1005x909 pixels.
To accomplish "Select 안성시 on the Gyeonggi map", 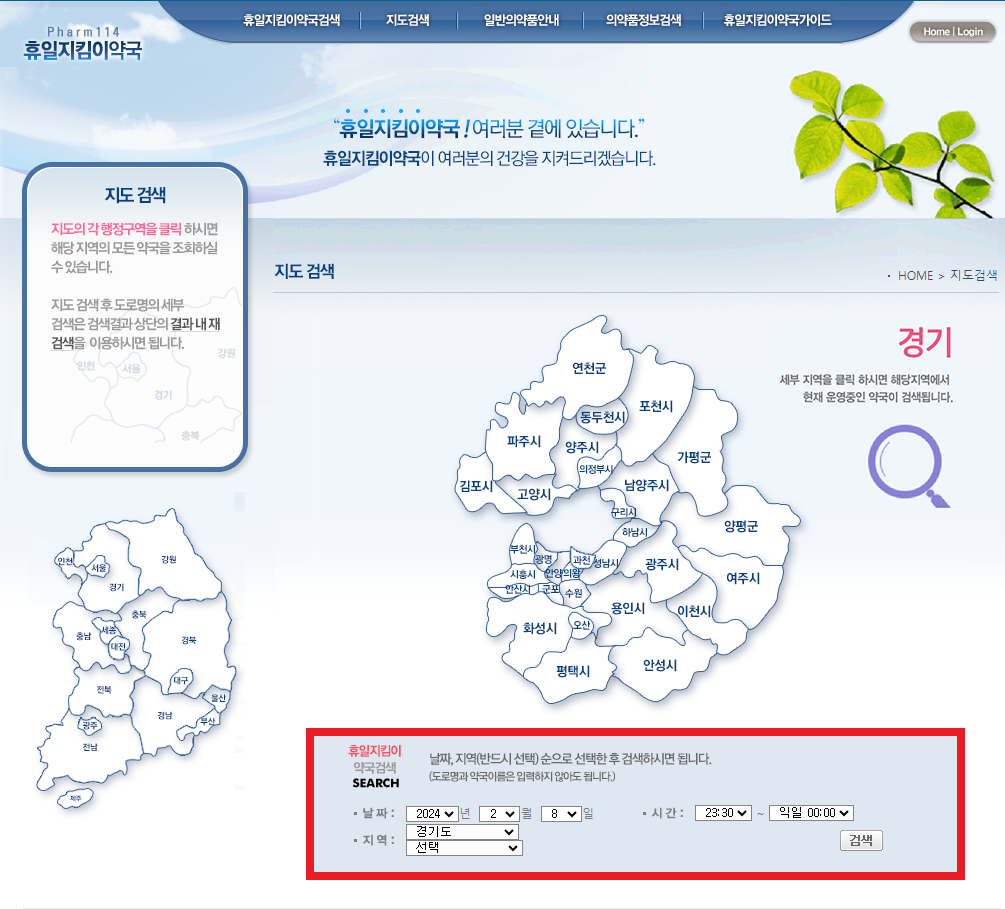I will tap(660, 665).
